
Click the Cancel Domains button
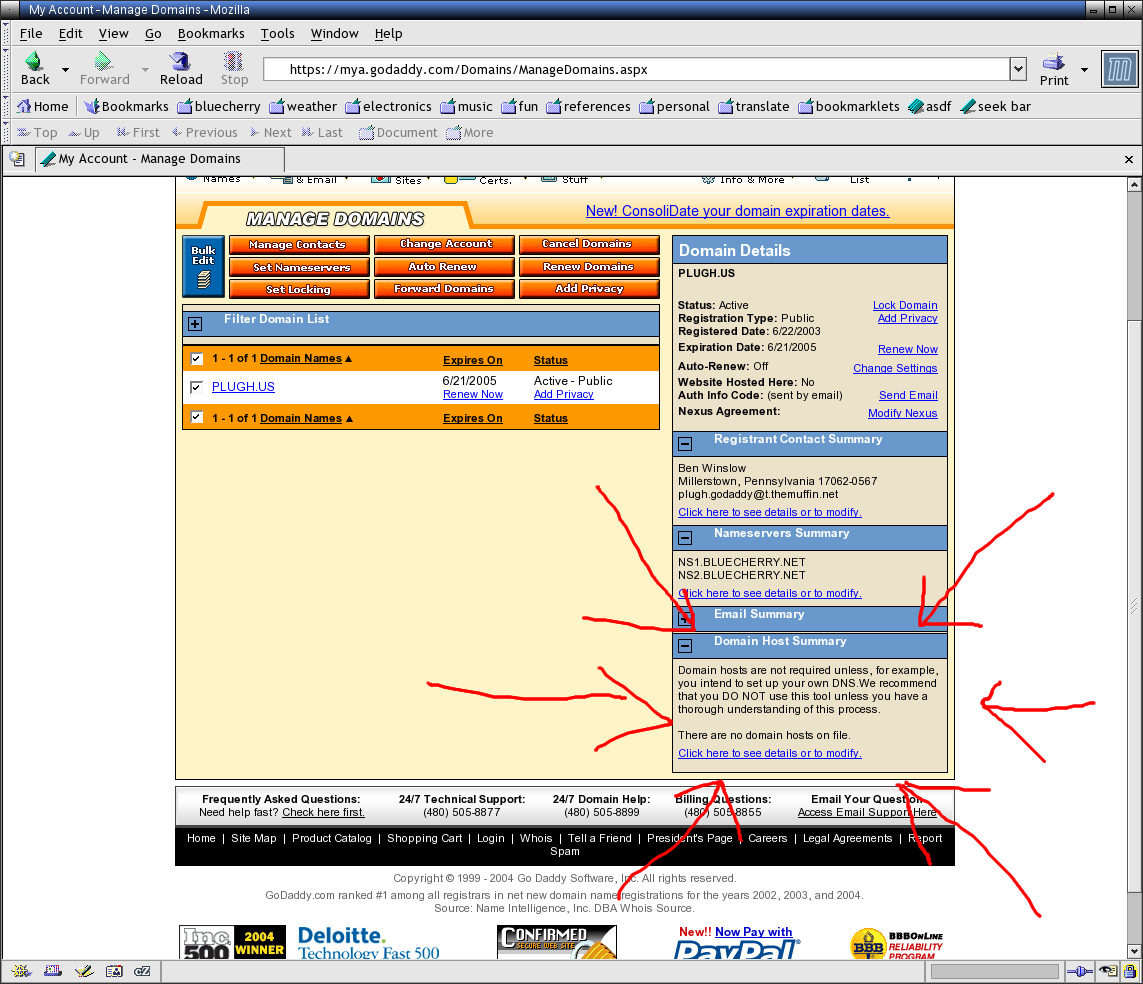pyautogui.click(x=589, y=244)
